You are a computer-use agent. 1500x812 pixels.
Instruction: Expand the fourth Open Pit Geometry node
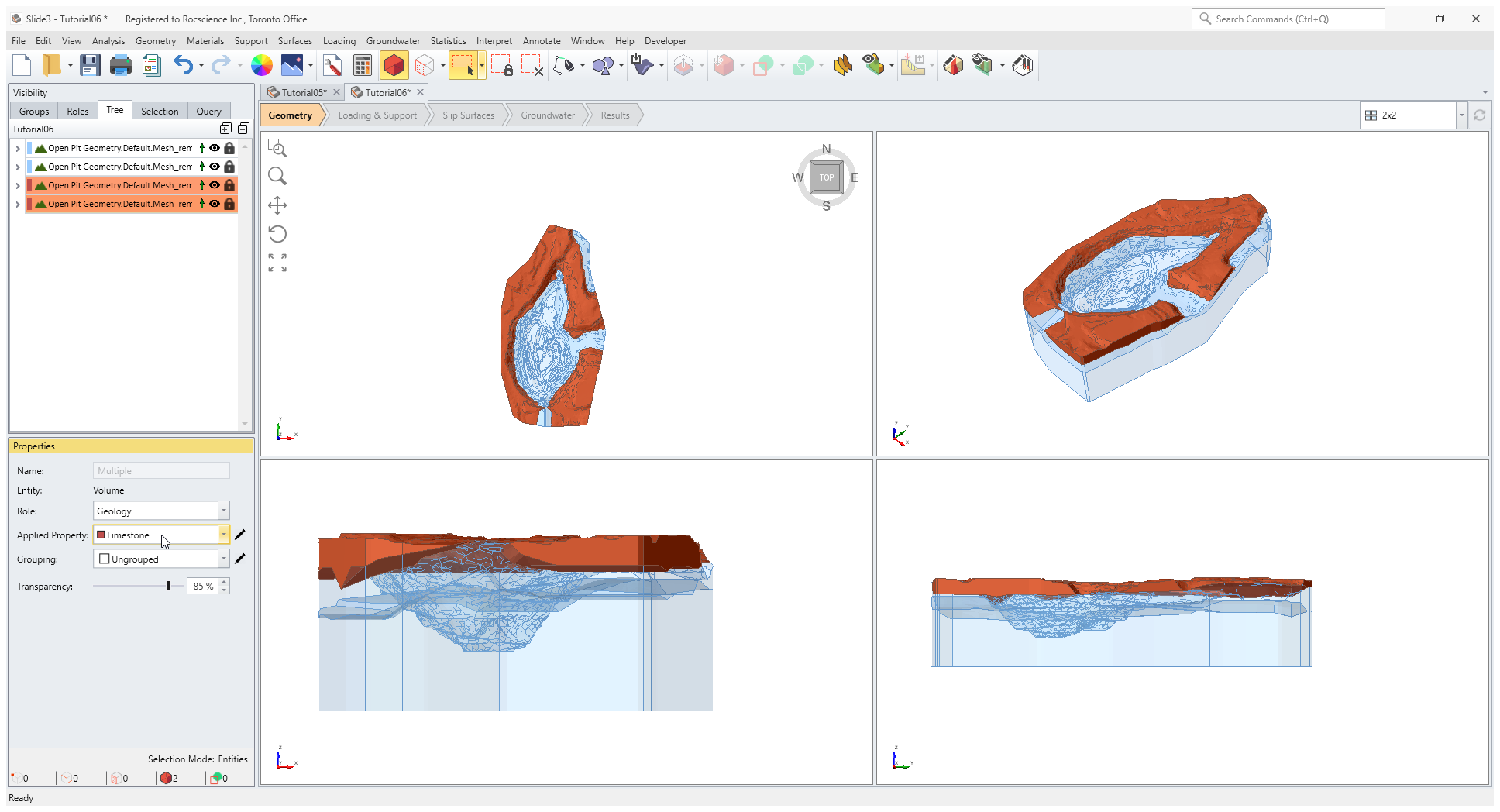[18, 204]
